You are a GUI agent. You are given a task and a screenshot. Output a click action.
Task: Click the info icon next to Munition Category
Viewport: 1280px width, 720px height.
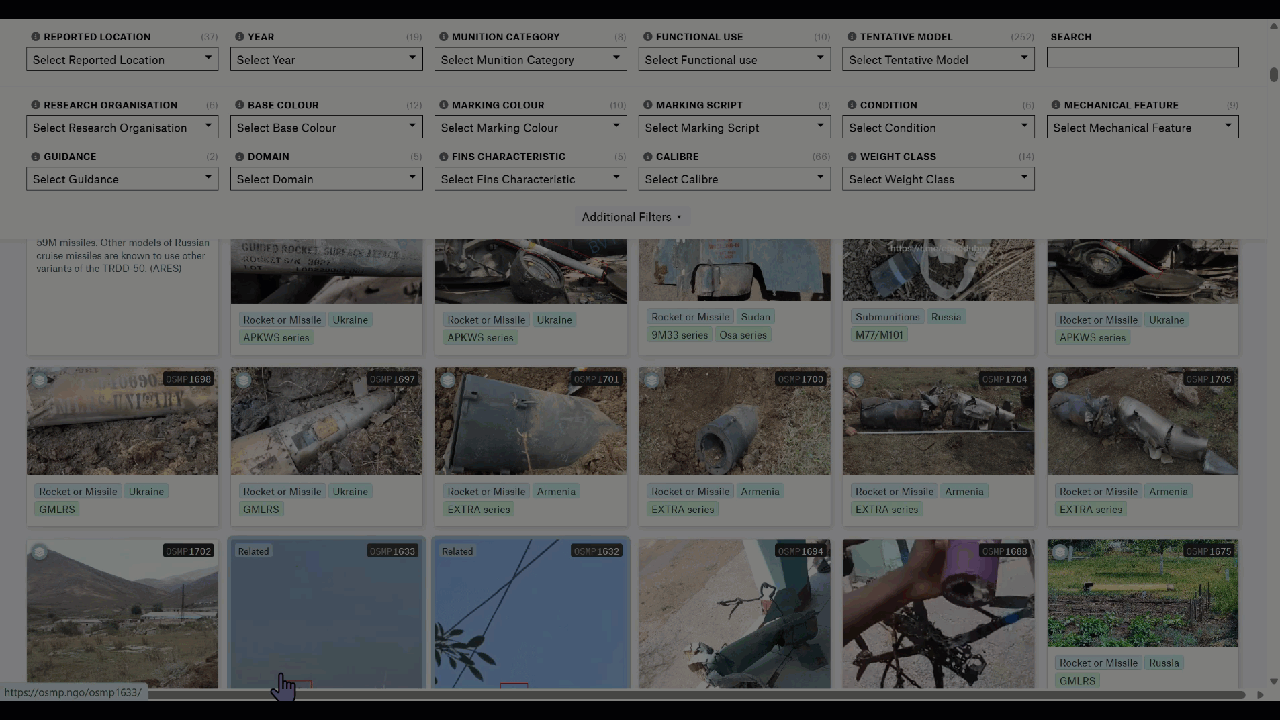point(443,37)
